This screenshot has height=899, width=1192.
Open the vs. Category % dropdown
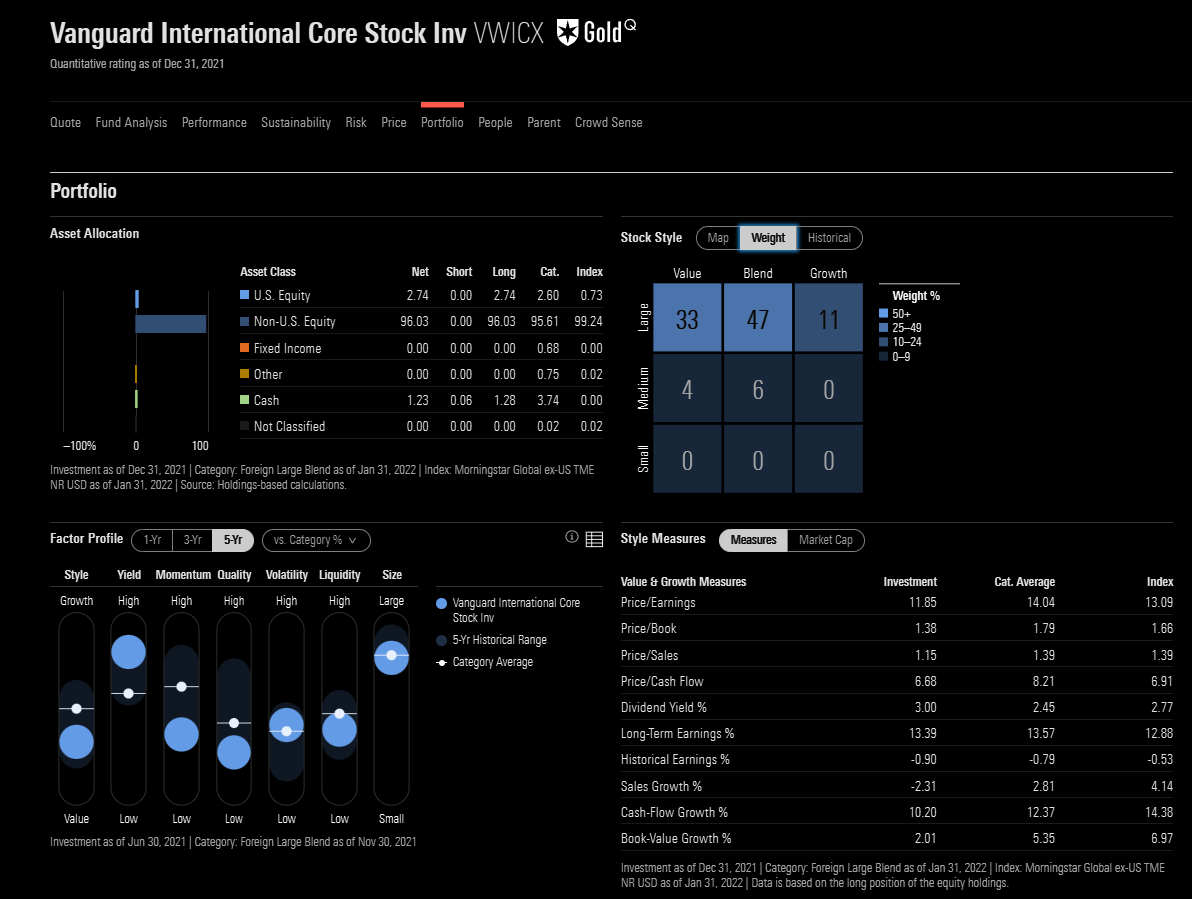(316, 540)
